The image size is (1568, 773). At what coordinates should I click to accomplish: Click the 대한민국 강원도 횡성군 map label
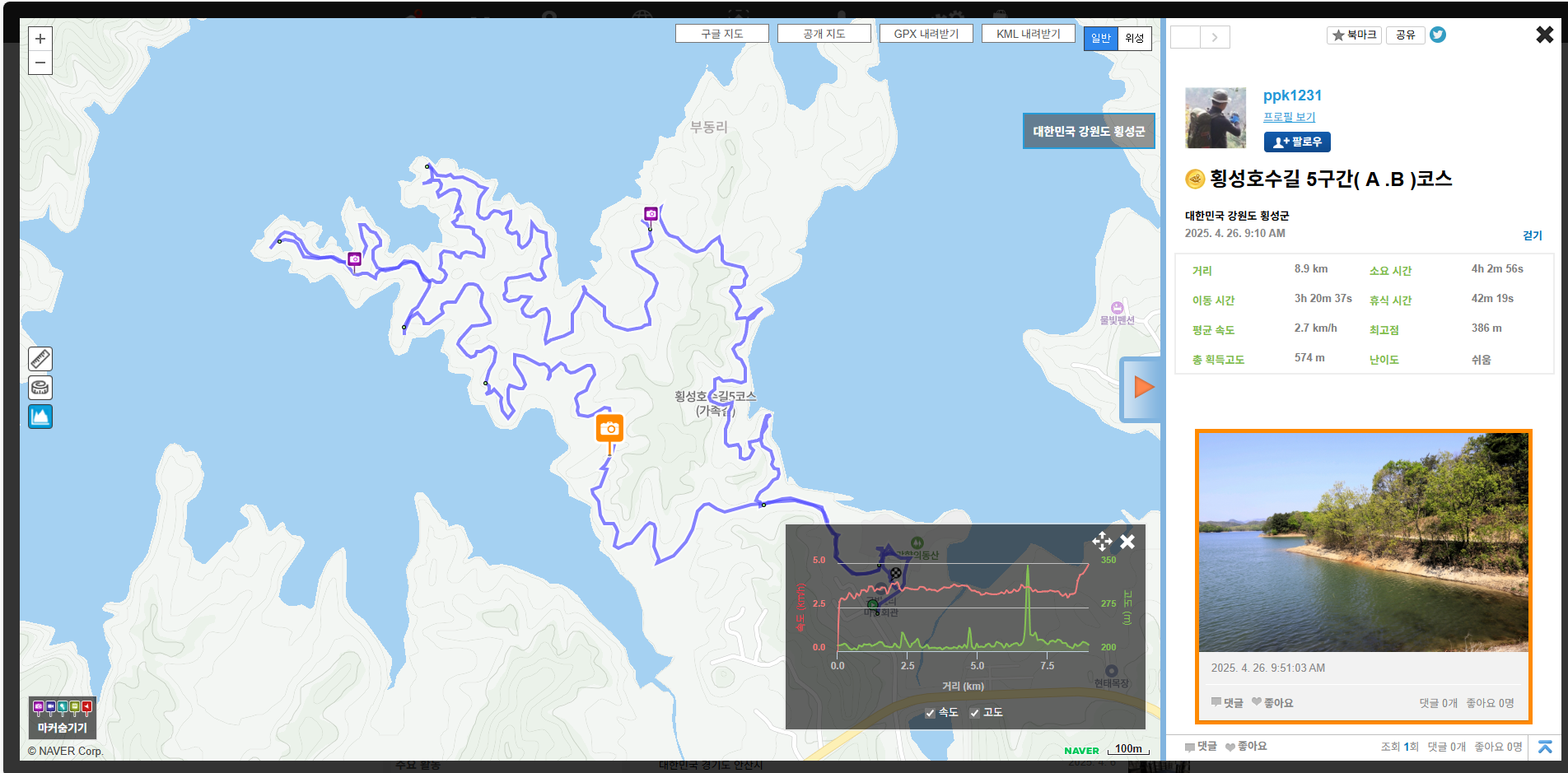1089,131
